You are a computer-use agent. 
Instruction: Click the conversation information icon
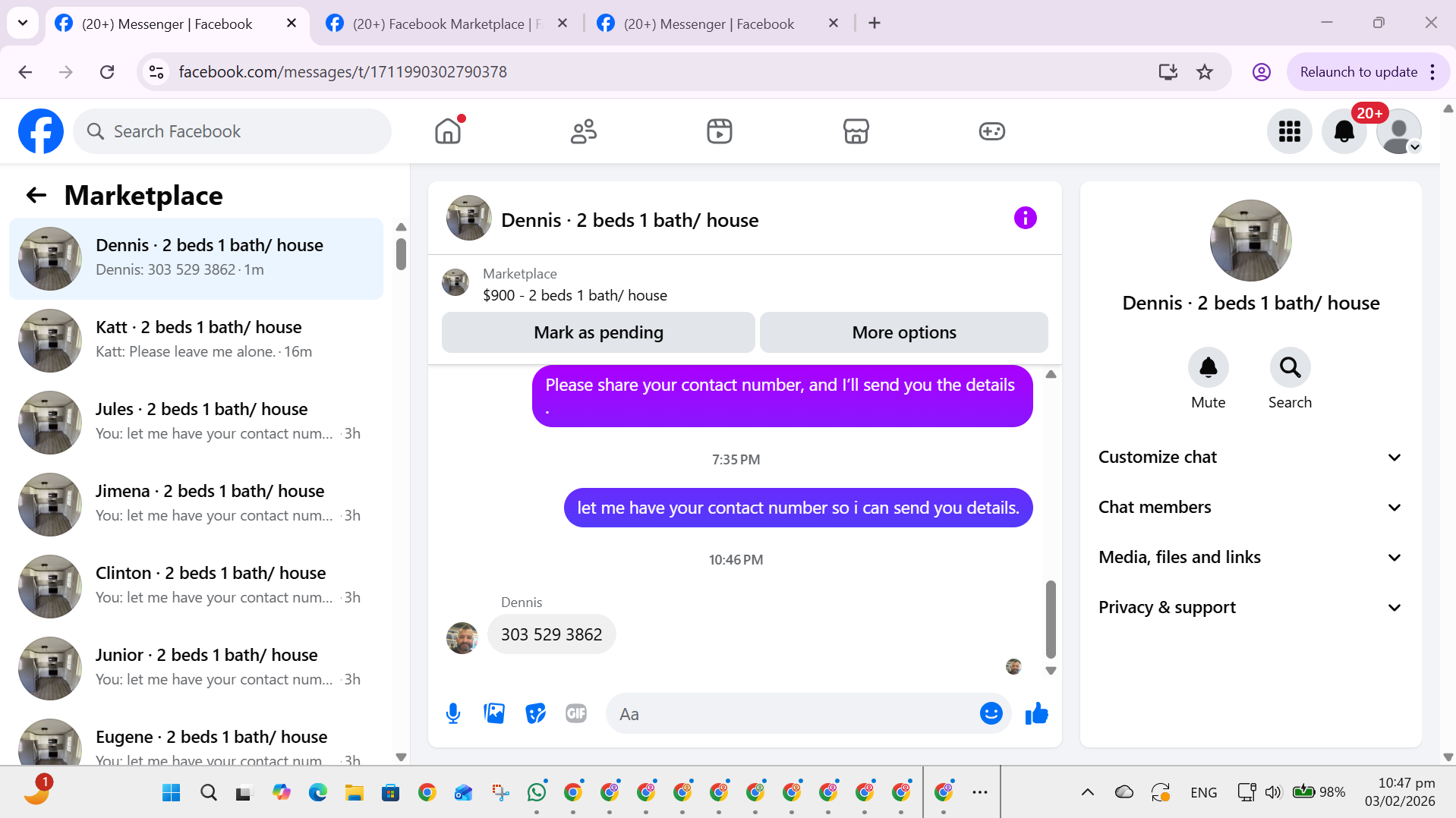coord(1025,219)
